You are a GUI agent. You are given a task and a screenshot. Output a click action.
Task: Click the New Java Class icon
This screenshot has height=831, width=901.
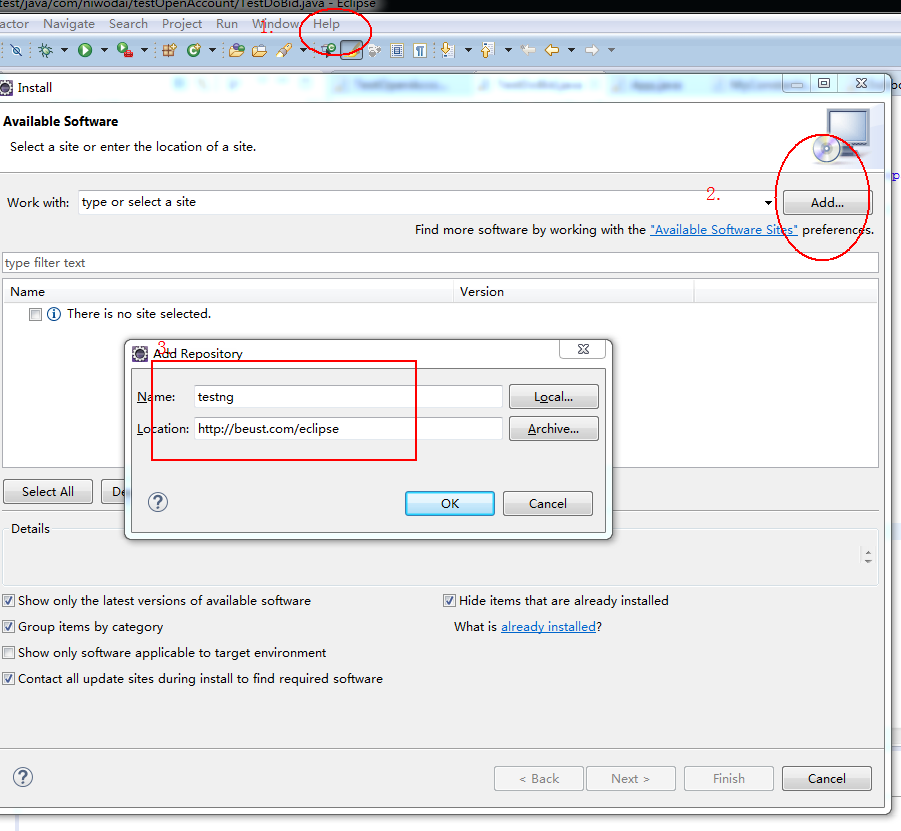click(x=194, y=51)
